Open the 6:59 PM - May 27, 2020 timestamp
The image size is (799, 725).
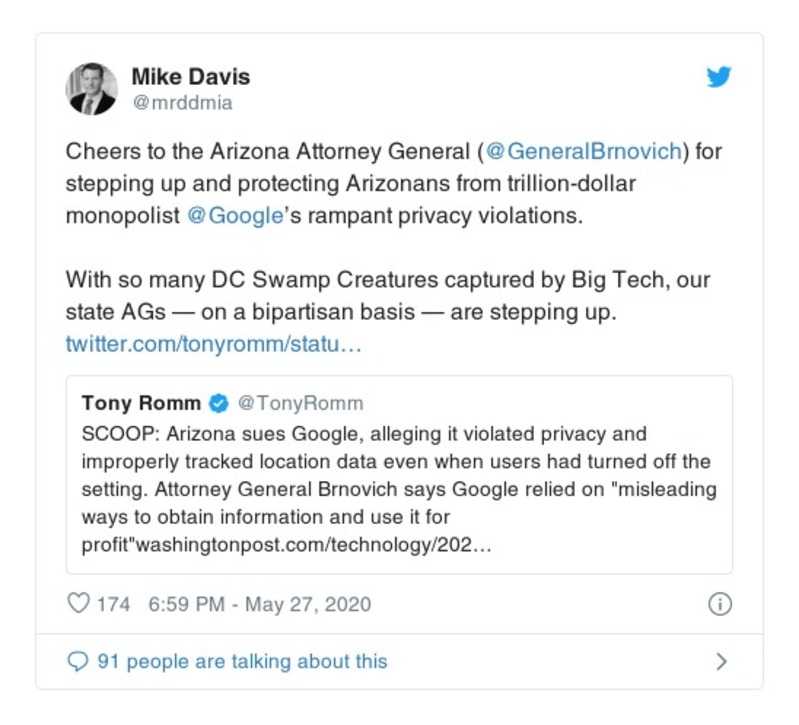(x=259, y=604)
